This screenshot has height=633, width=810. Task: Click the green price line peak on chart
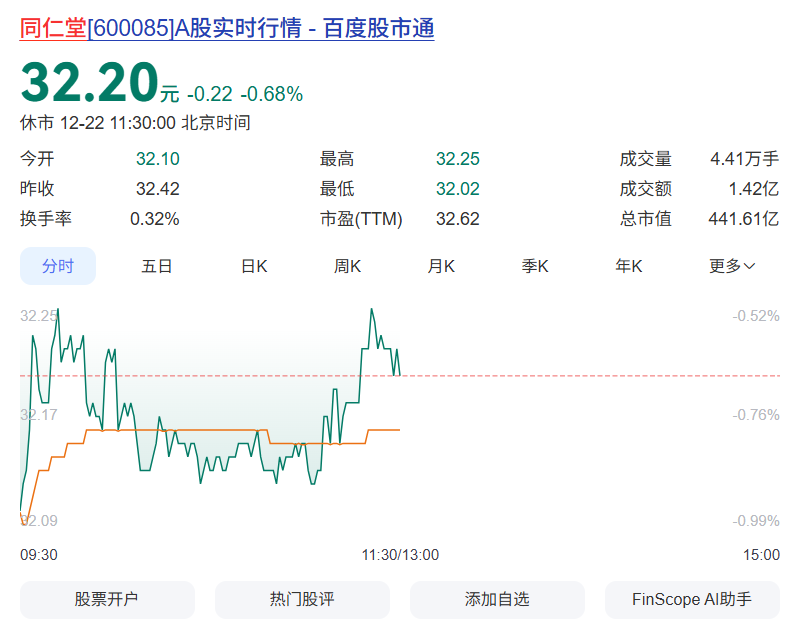tap(371, 309)
